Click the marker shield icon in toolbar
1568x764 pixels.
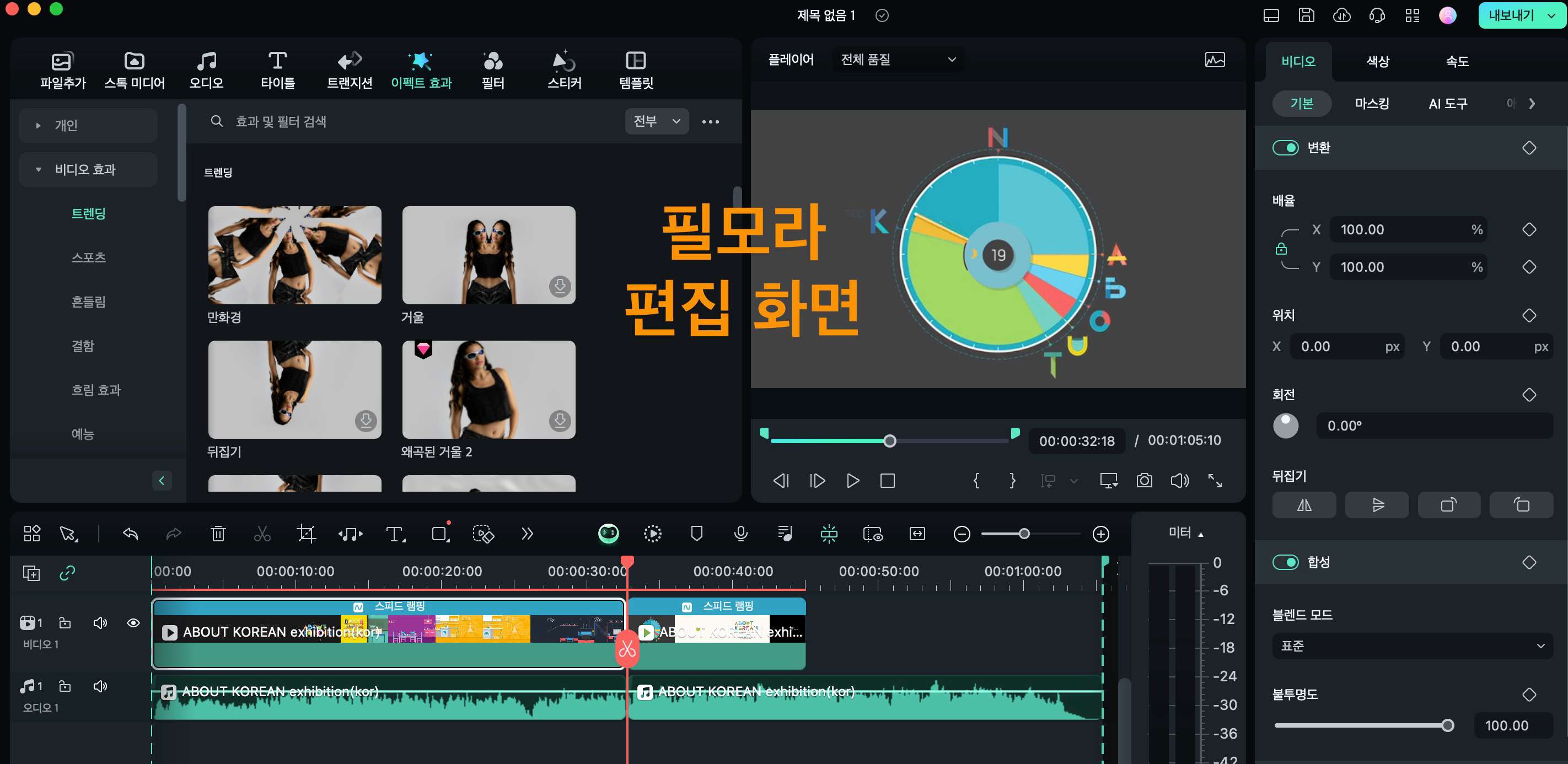pos(697,534)
